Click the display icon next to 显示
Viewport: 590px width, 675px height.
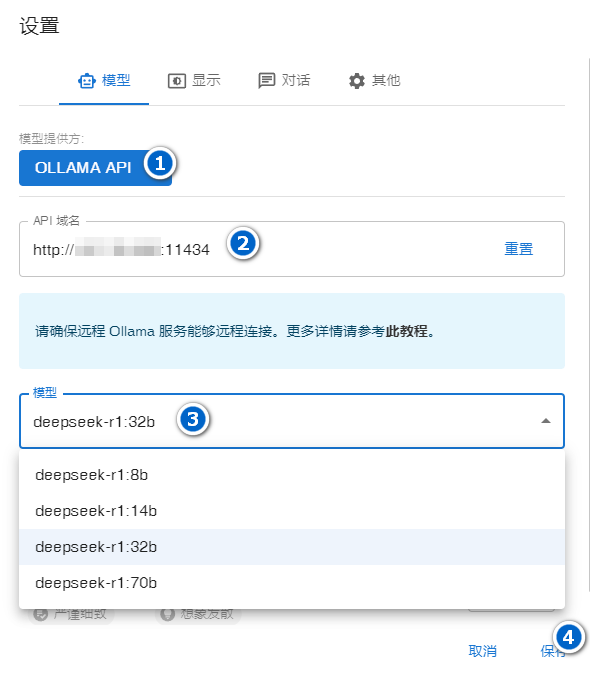click(176, 81)
